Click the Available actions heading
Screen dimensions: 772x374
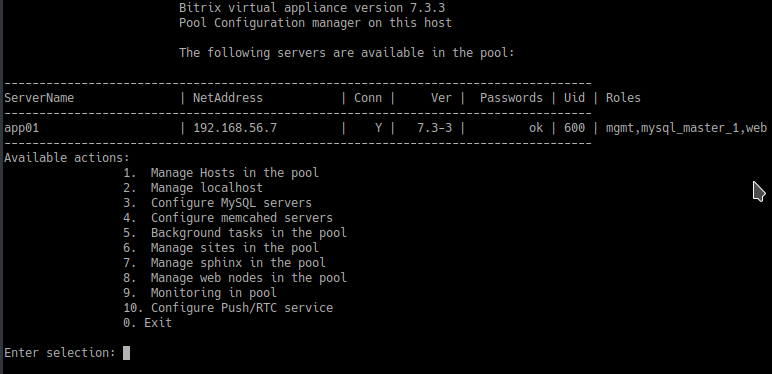coord(66,157)
